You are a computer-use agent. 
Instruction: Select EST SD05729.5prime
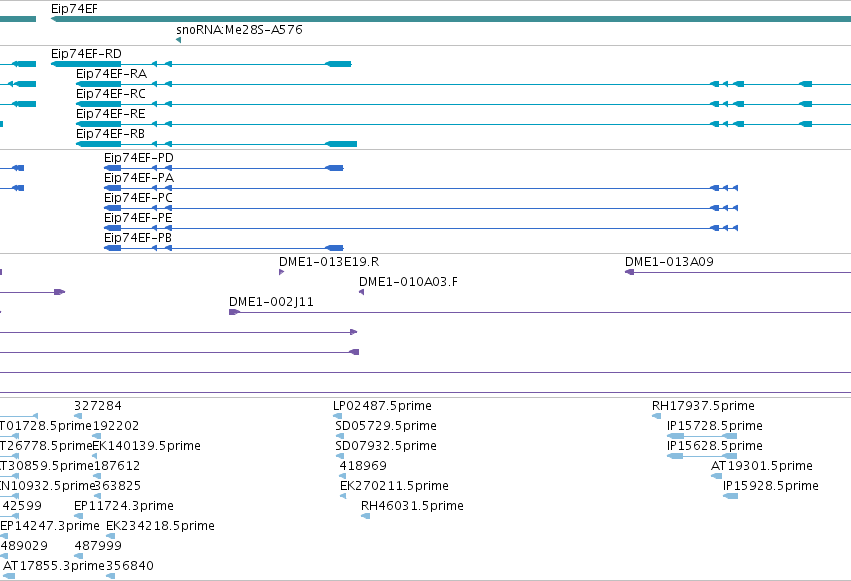click(386, 426)
